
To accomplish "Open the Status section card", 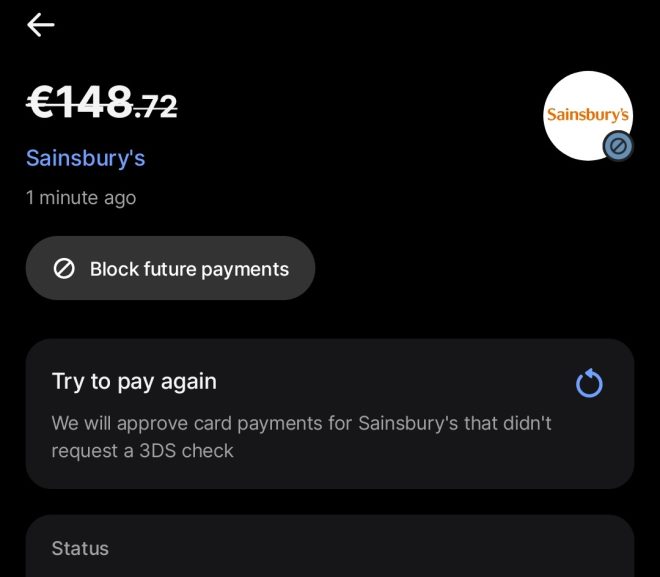I will tap(330, 546).
